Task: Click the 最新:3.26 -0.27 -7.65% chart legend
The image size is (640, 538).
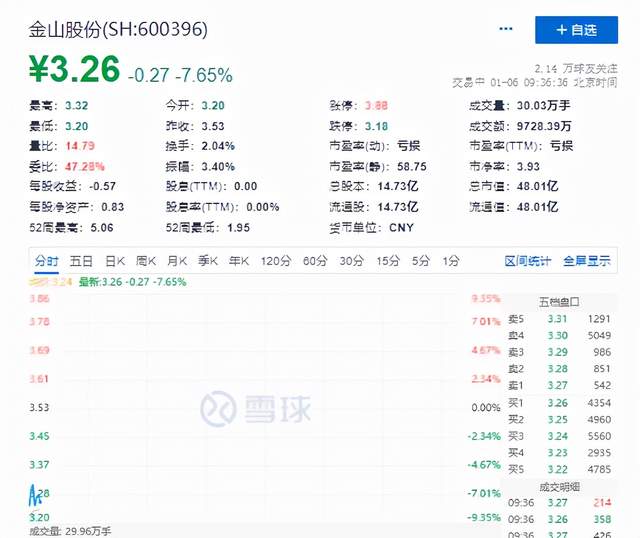Action: (132, 282)
